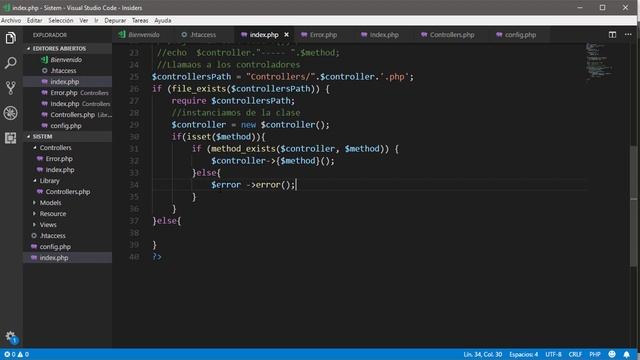Open the Explorer view in activity bar
This screenshot has height=360, width=640.
click(11, 38)
